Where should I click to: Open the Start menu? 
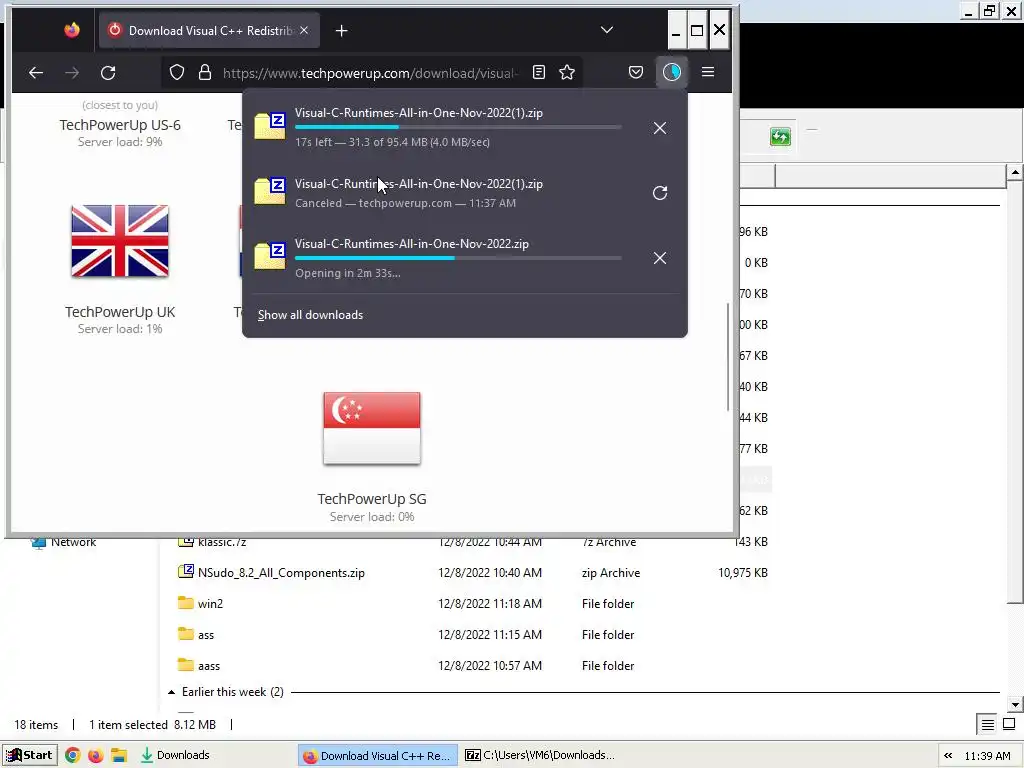(29, 755)
